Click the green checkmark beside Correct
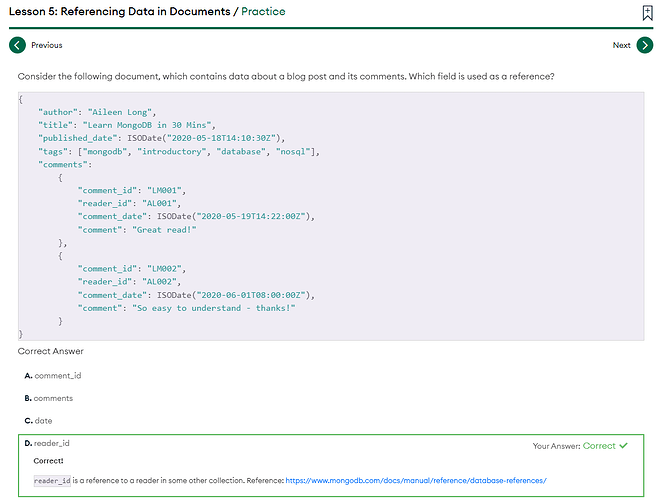The image size is (659, 500). [x=624, y=446]
